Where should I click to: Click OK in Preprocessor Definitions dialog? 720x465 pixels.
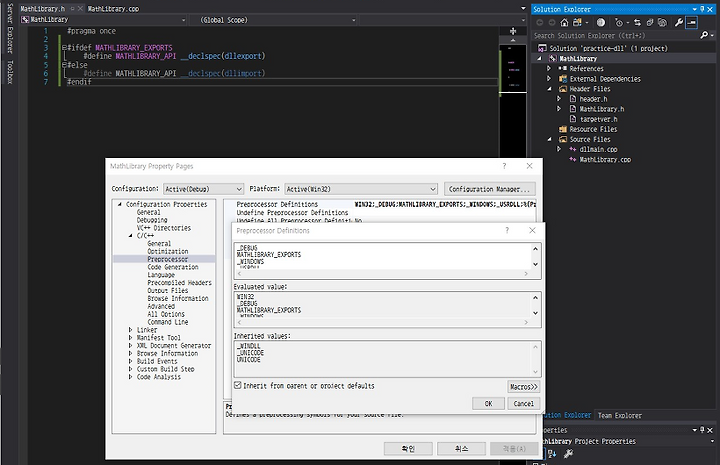488,403
